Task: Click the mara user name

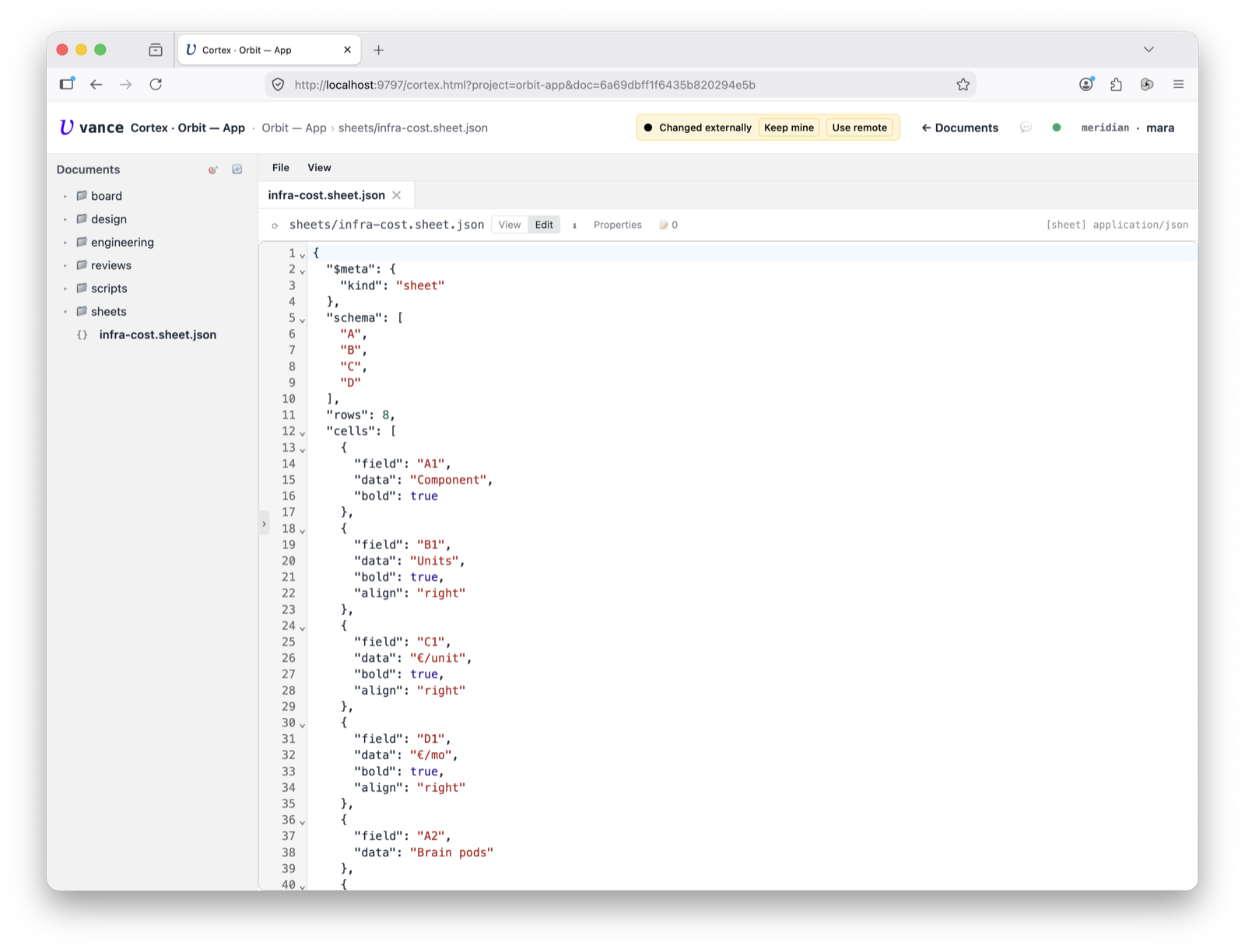Action: pyautogui.click(x=1160, y=128)
